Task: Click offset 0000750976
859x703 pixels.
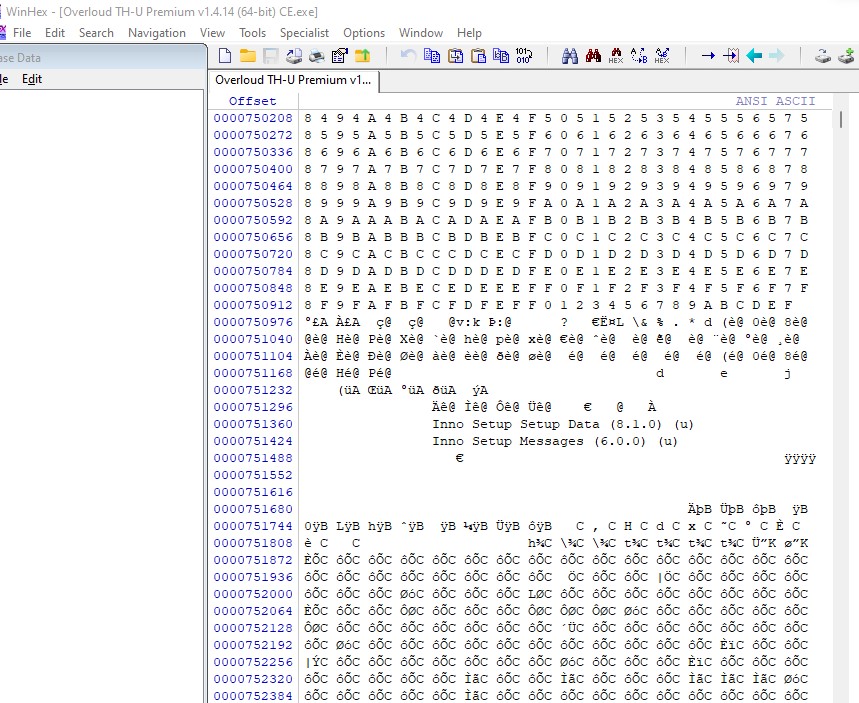Action: pos(253,322)
